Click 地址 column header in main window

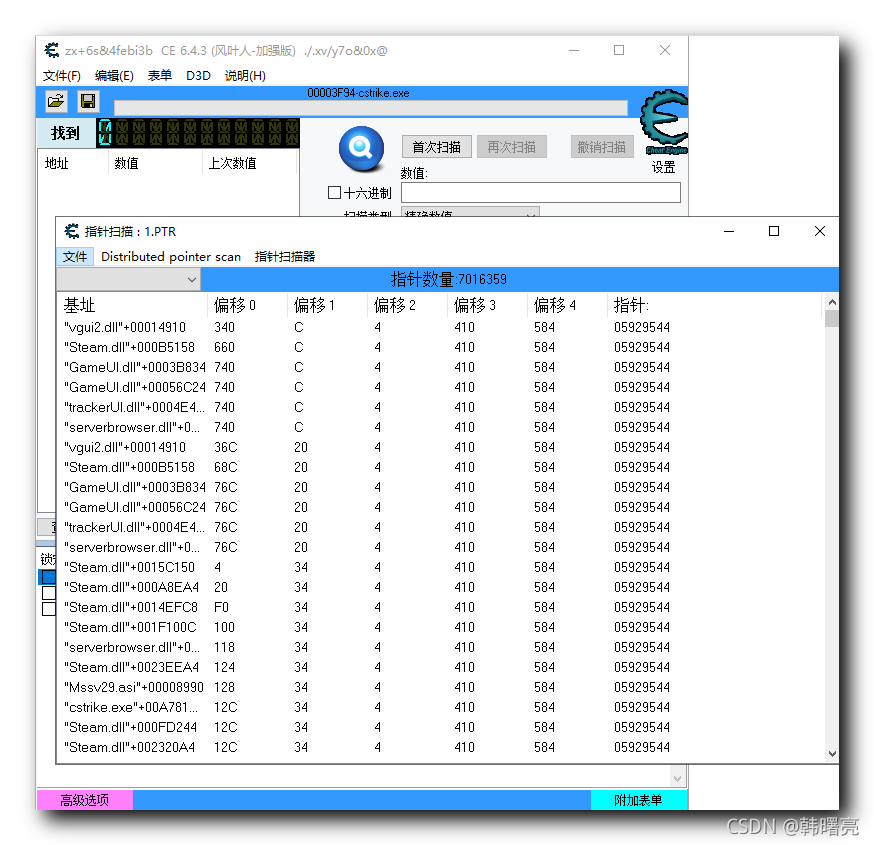pos(72,163)
